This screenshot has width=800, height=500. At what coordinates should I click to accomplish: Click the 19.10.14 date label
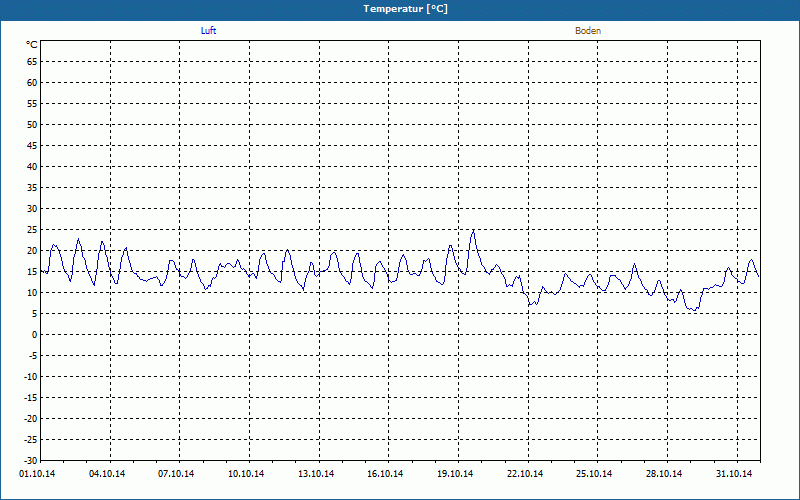click(455, 474)
